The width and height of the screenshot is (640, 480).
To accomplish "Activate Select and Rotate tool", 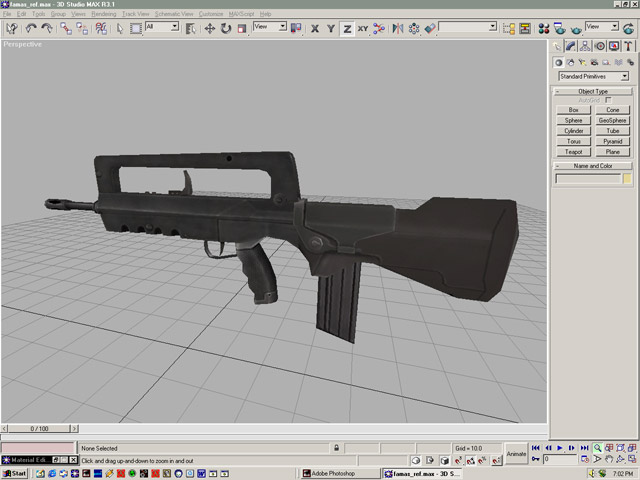I will [226, 28].
